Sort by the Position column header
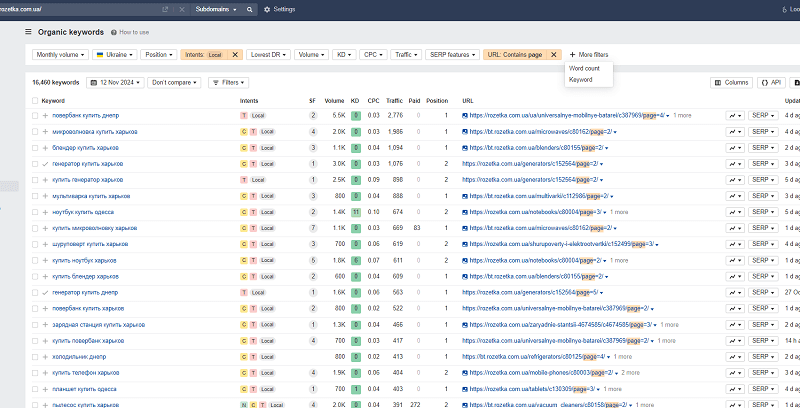The width and height of the screenshot is (800, 408). click(x=437, y=101)
